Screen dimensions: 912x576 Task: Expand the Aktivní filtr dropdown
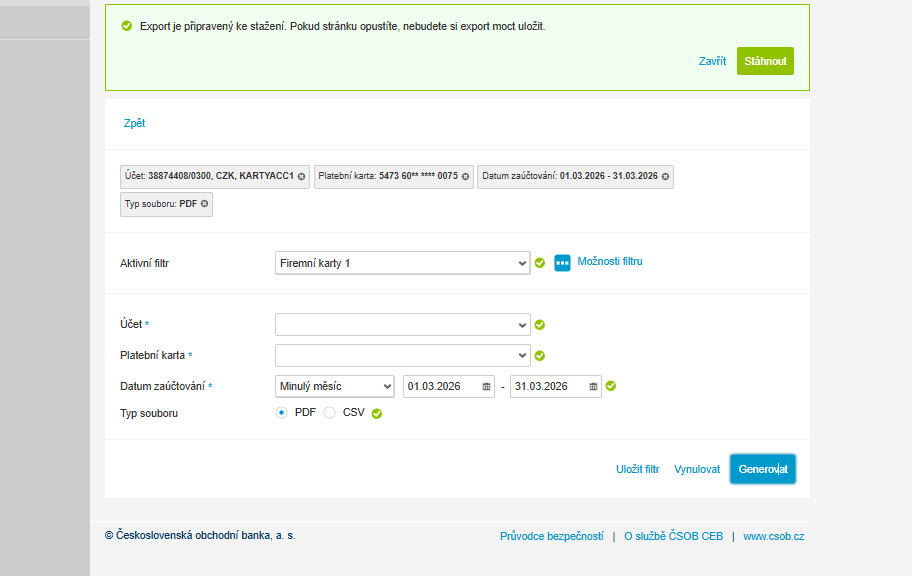click(402, 263)
